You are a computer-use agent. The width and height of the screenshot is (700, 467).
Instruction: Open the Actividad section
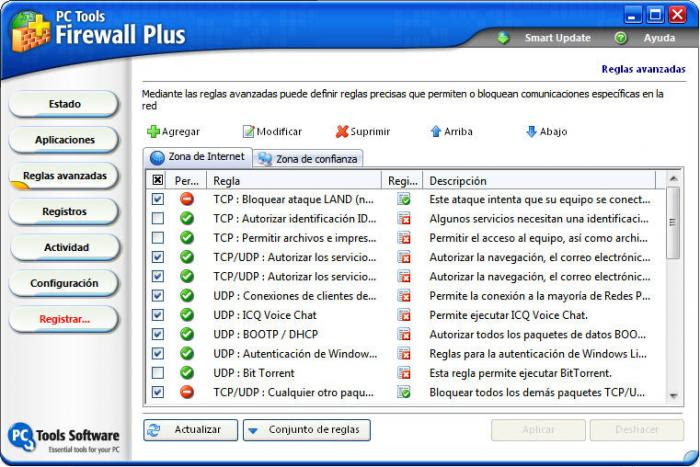pyautogui.click(x=64, y=247)
